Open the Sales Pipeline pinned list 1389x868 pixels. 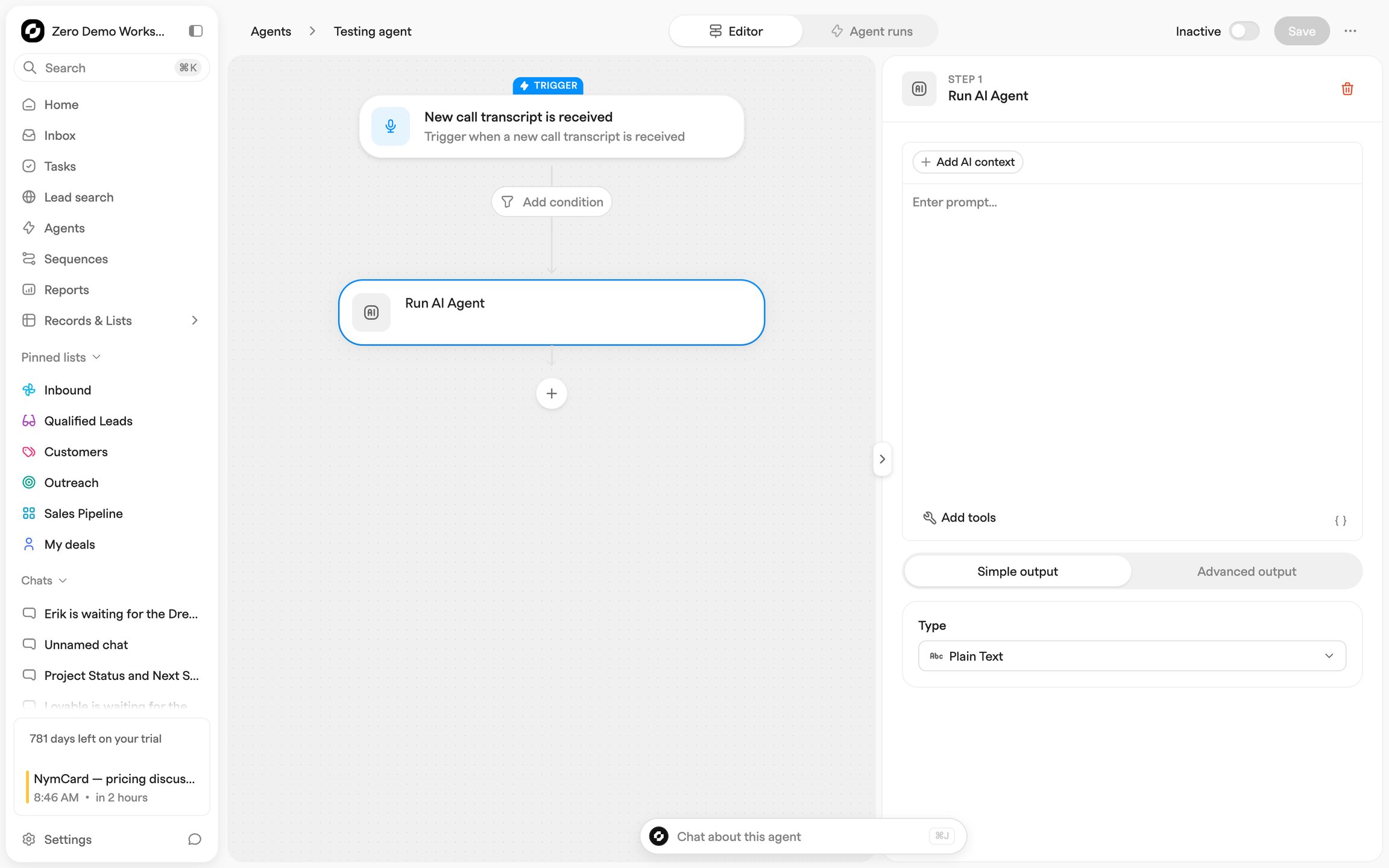pyautogui.click(x=111, y=513)
